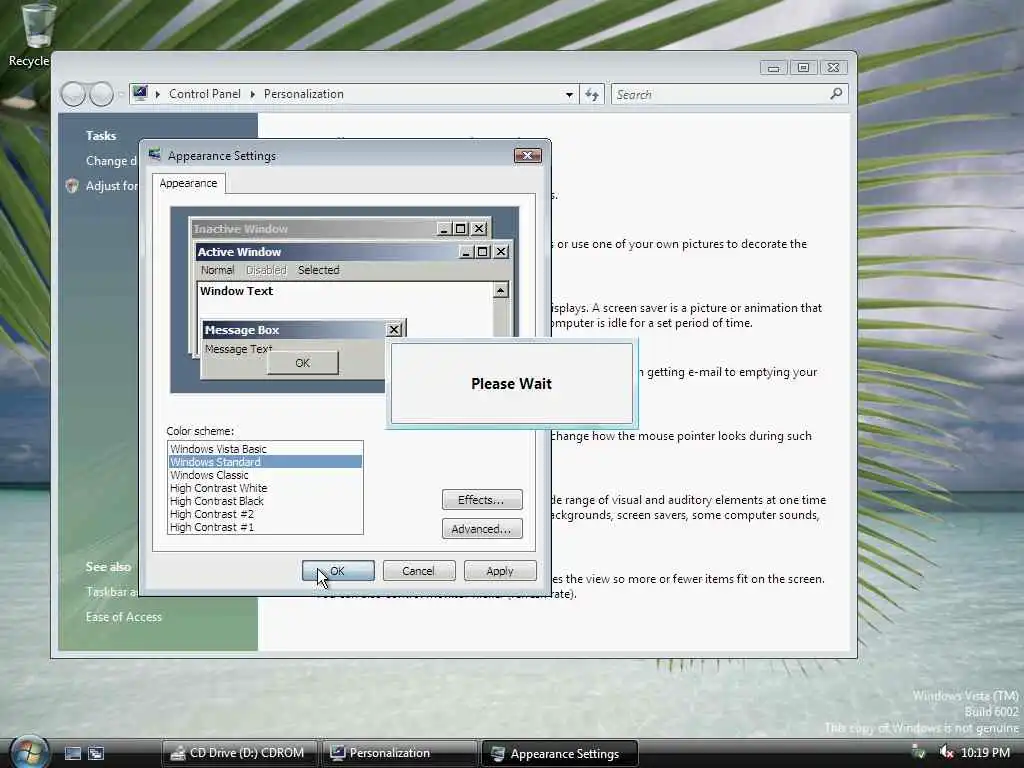The width and height of the screenshot is (1024, 768).
Task: Open the Ease of Access link
Action: point(123,616)
